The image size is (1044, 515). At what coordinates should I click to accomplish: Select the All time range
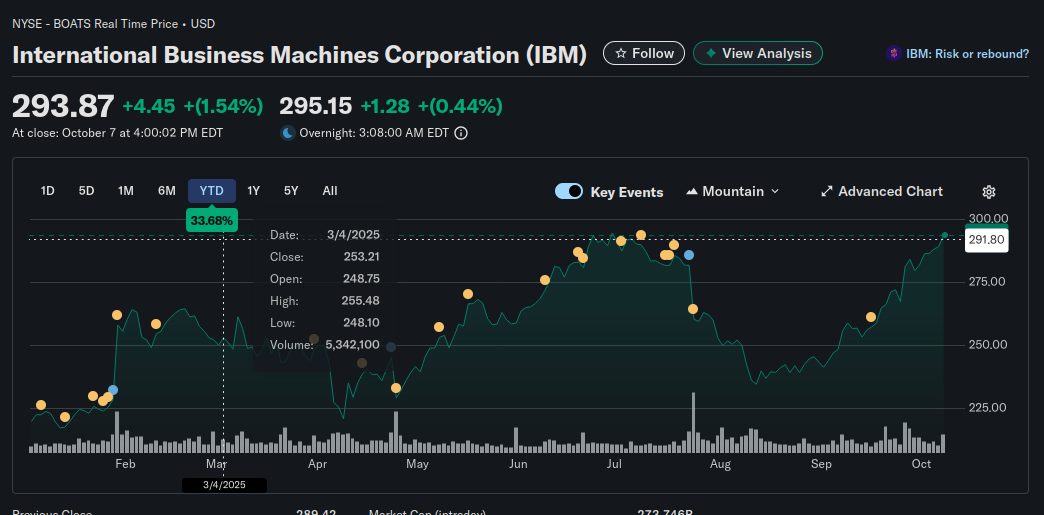tap(330, 191)
